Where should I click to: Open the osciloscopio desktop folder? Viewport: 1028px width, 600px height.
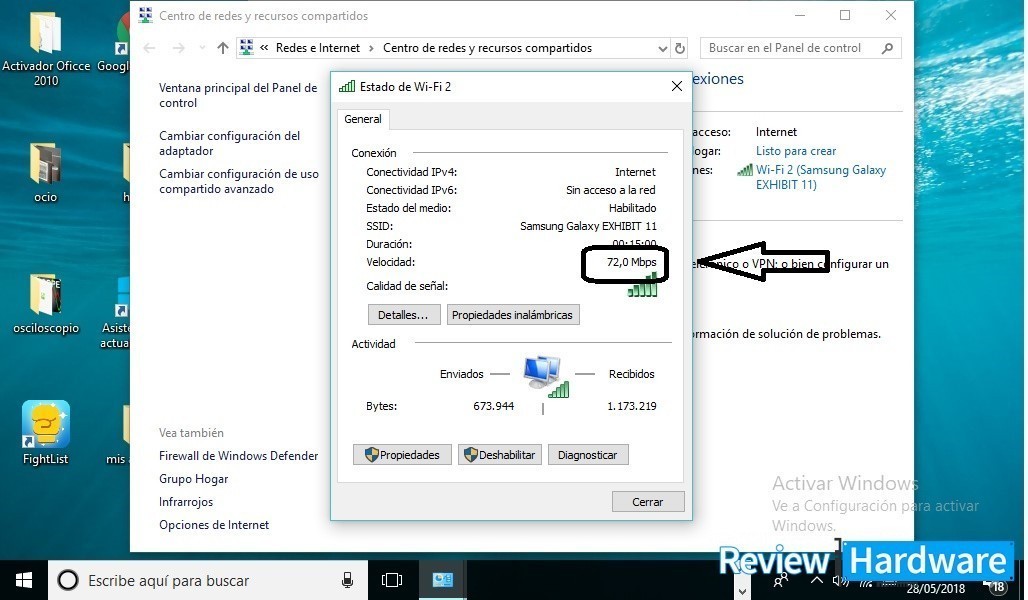tap(46, 303)
